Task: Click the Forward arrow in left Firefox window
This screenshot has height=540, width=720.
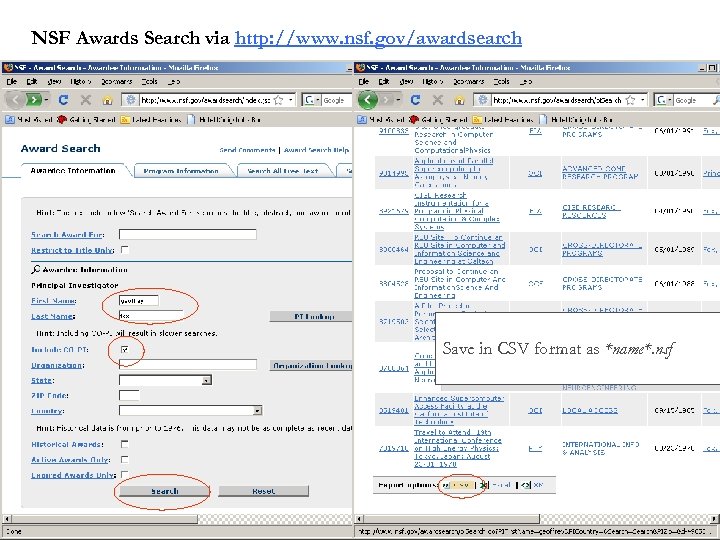Action: [34, 100]
